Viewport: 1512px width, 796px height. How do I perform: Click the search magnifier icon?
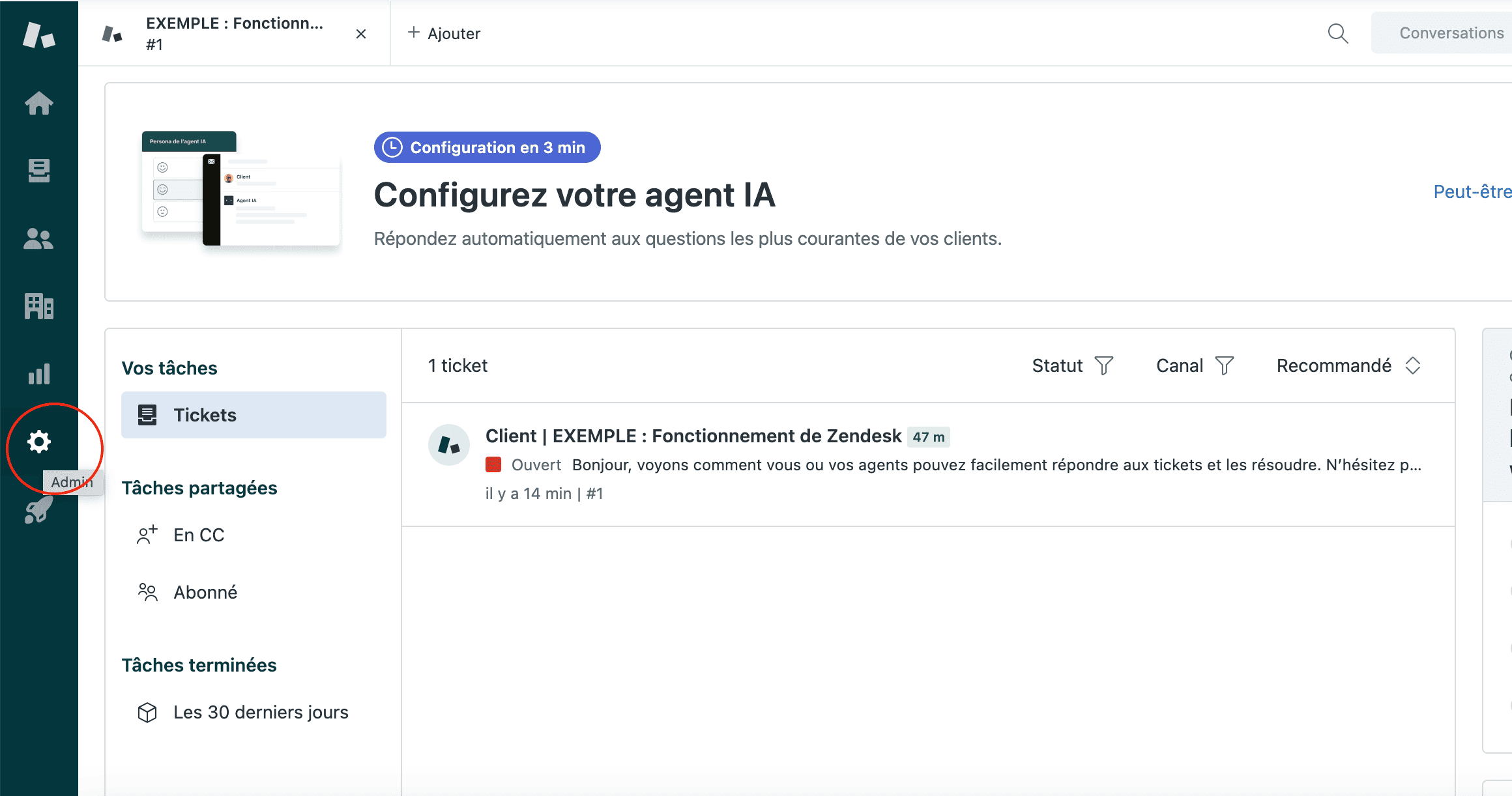(1337, 33)
